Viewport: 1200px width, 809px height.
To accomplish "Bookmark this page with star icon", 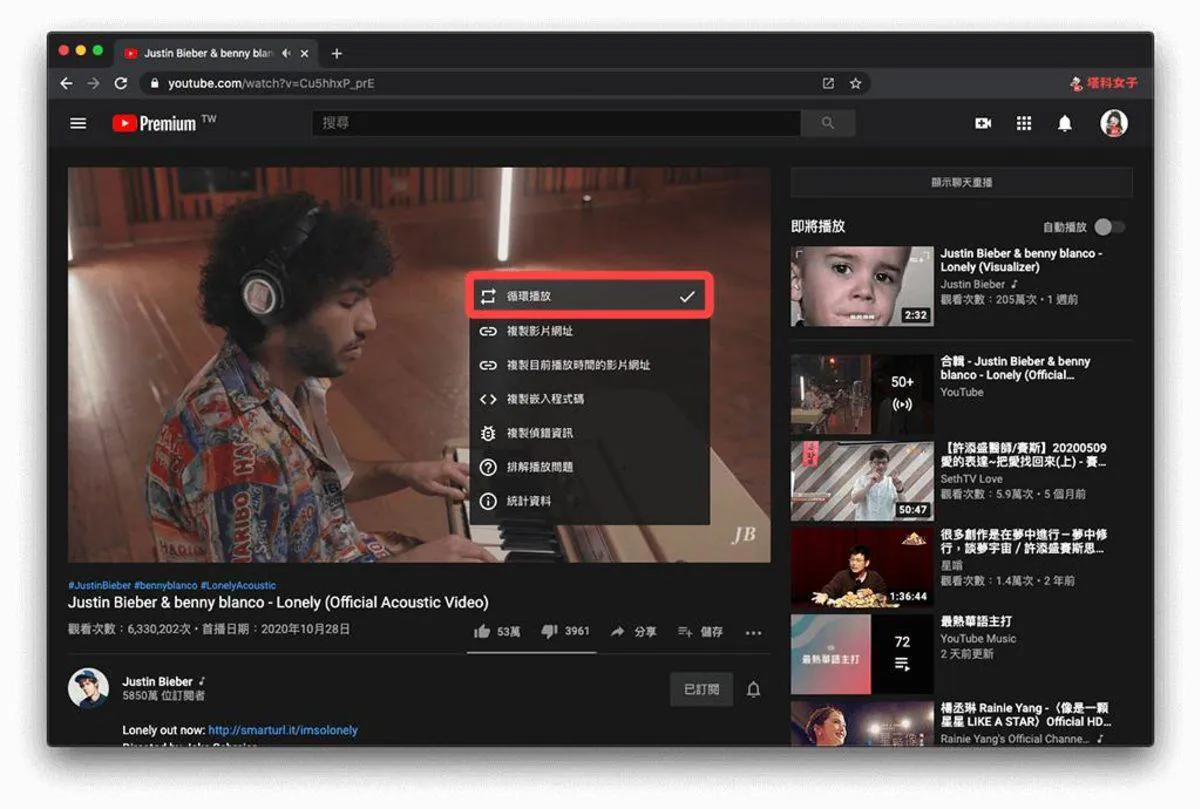I will (856, 84).
